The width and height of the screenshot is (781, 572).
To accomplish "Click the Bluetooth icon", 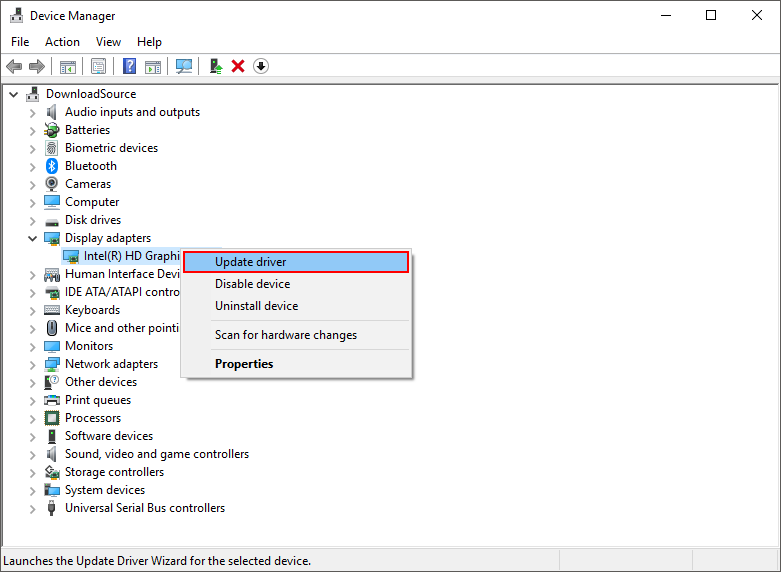I will tap(52, 166).
